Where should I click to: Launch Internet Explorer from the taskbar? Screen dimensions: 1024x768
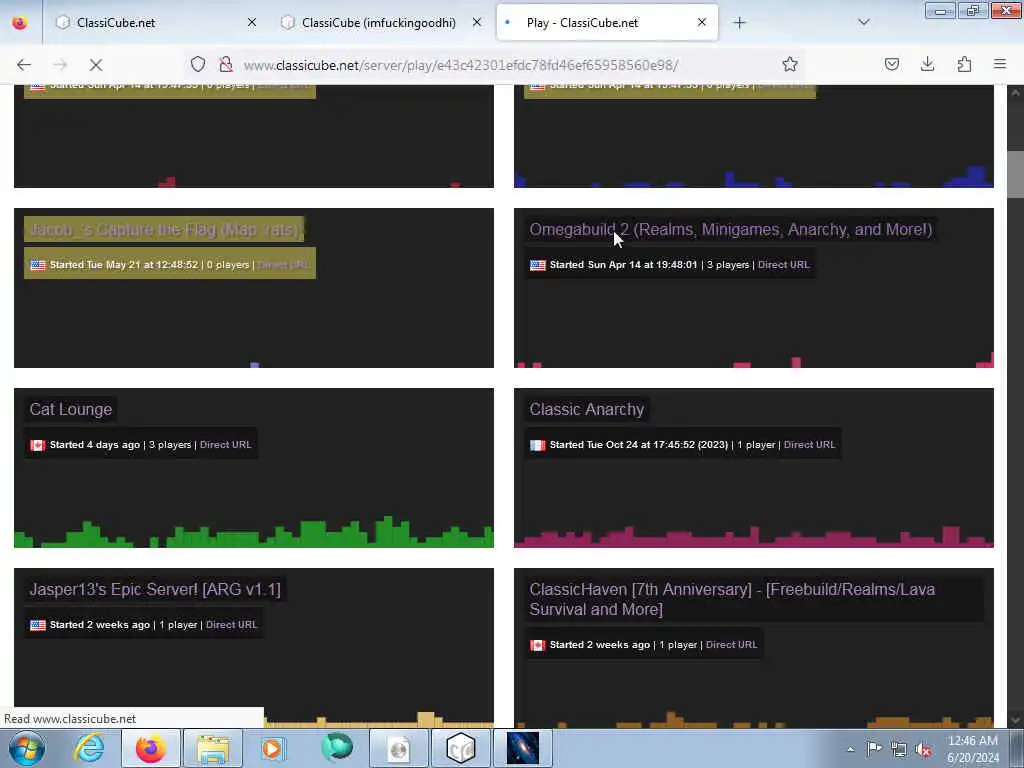coord(88,748)
